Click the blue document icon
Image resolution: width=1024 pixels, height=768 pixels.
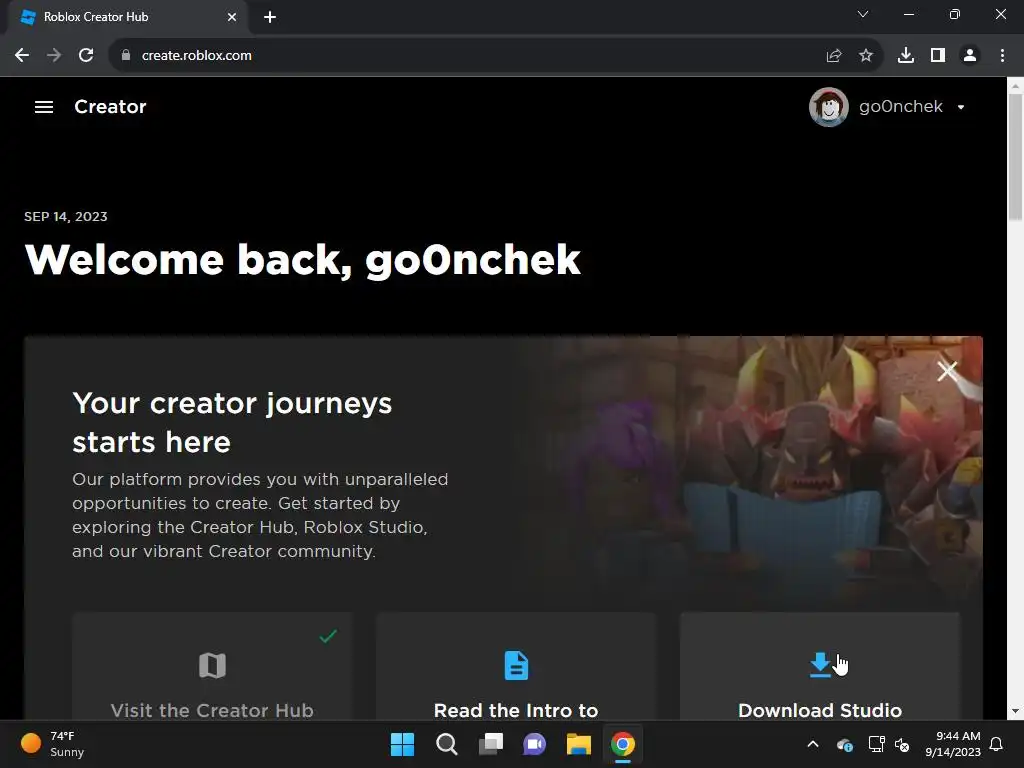(x=516, y=665)
